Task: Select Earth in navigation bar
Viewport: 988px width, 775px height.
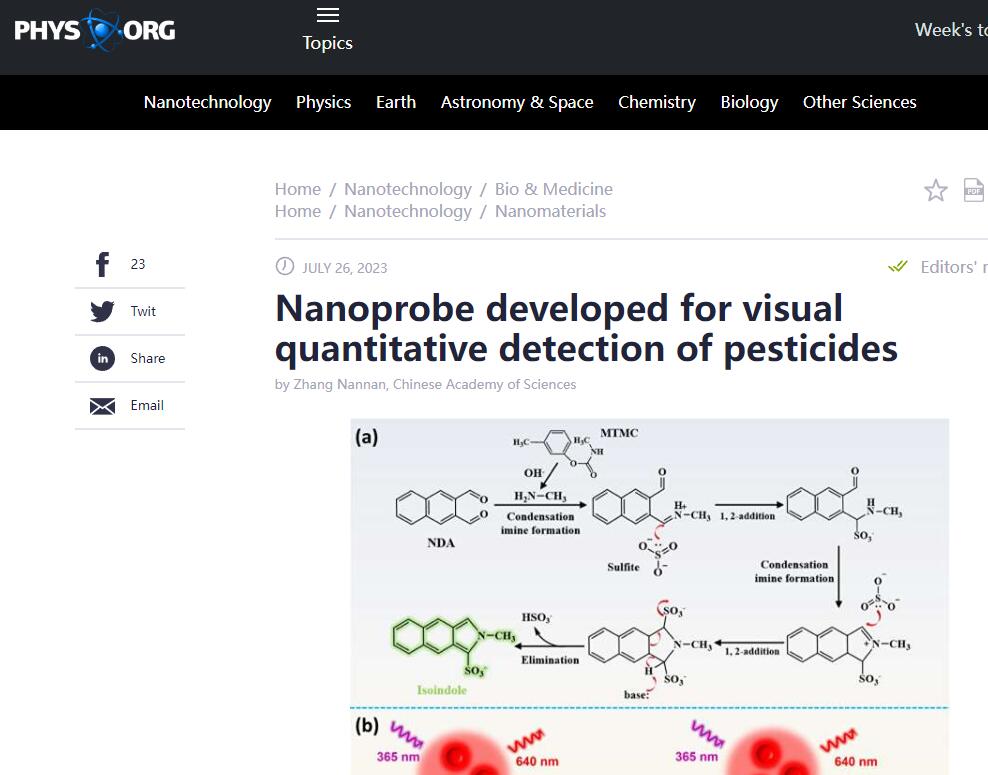Action: pyautogui.click(x=396, y=102)
